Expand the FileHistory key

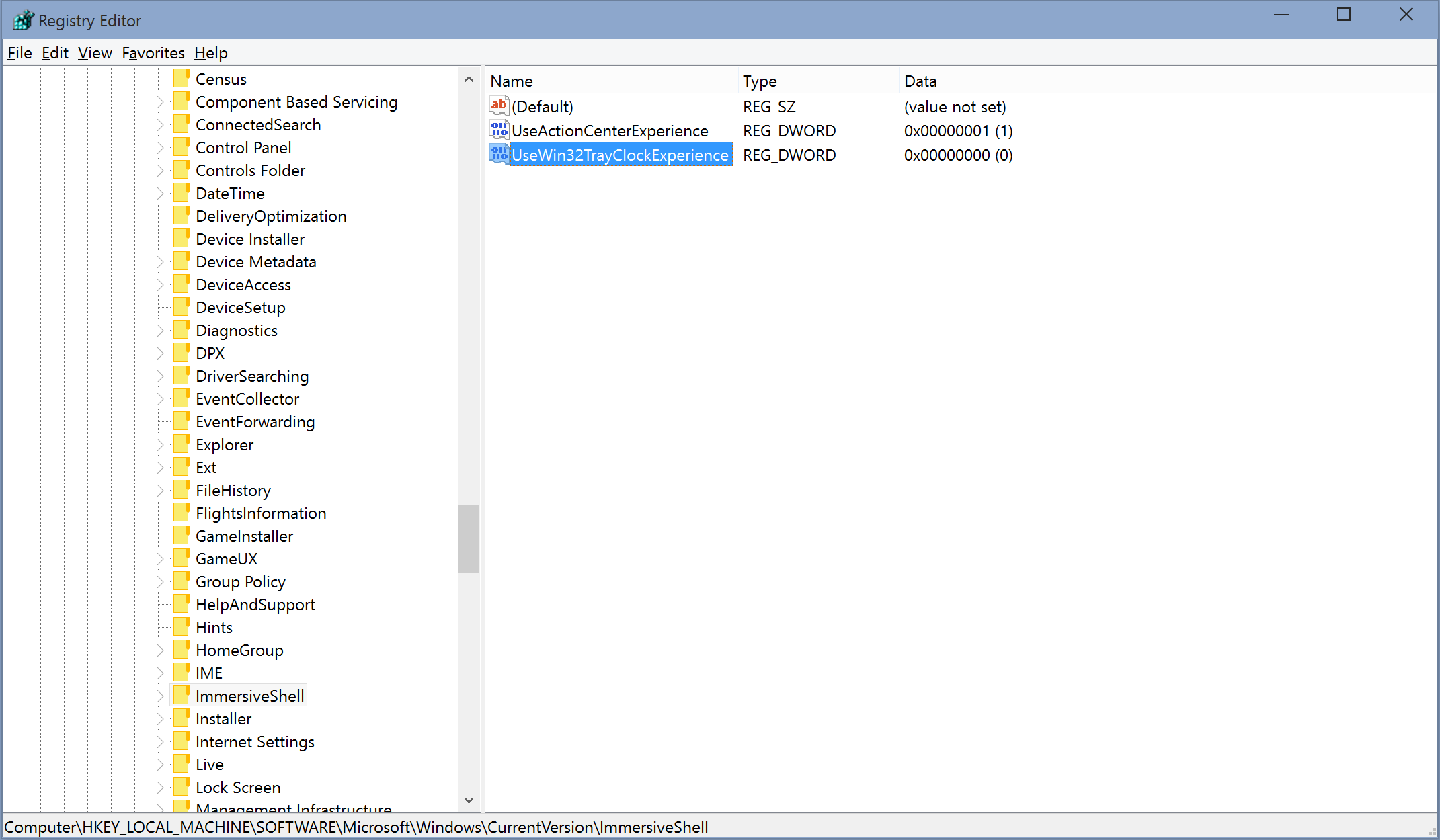[159, 491]
